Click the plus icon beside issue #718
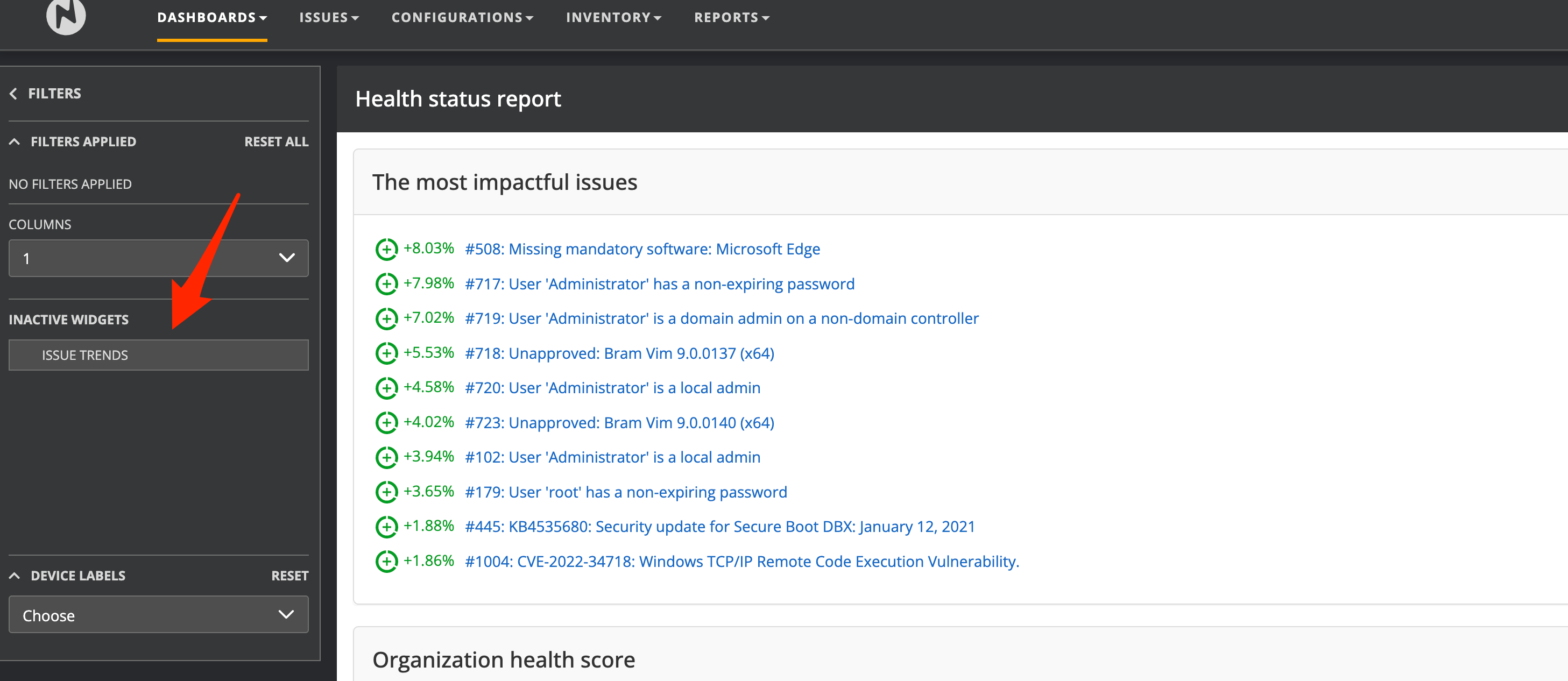Viewport: 1568px width, 681px height. [x=386, y=353]
